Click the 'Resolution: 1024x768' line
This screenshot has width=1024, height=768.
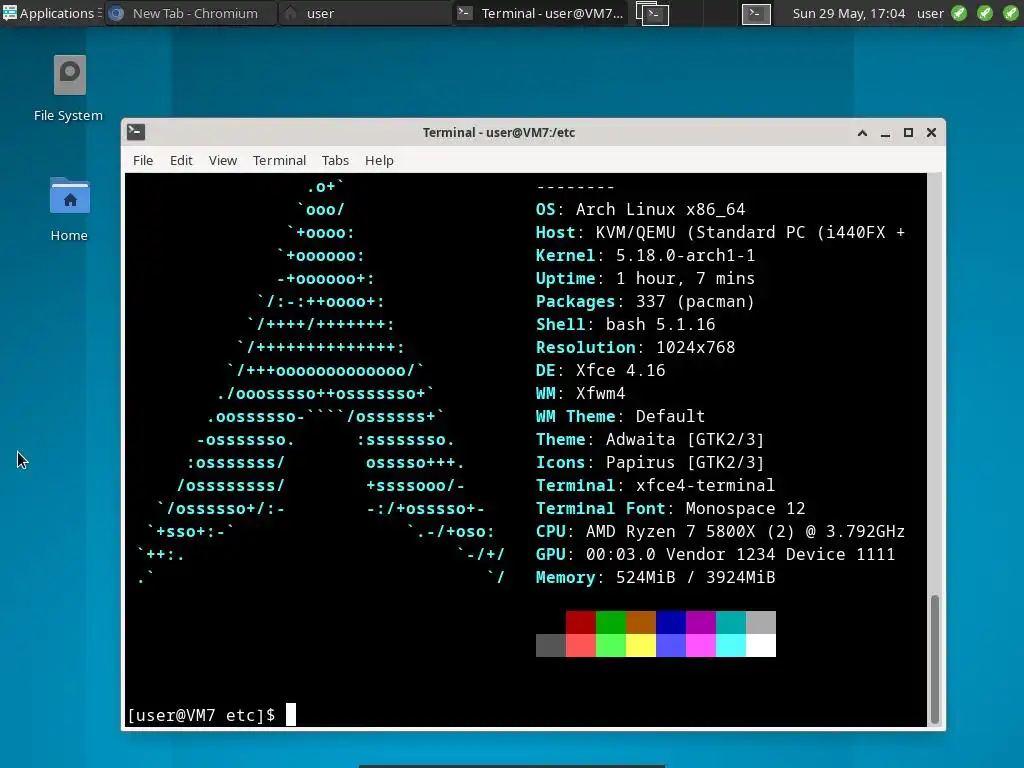pyautogui.click(x=635, y=347)
